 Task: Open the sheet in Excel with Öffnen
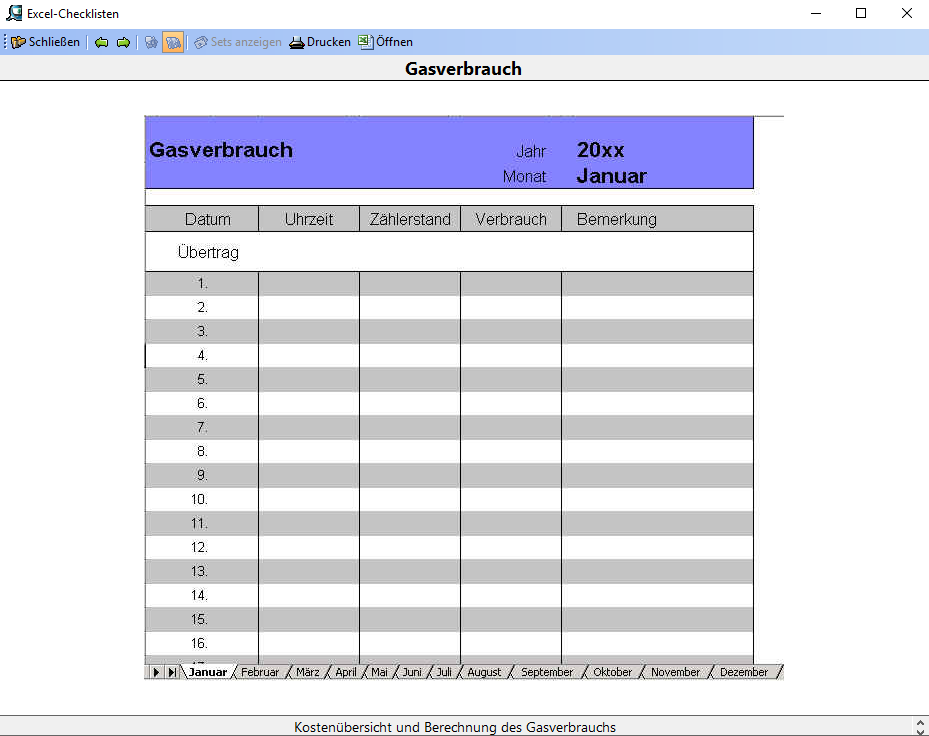(x=385, y=42)
